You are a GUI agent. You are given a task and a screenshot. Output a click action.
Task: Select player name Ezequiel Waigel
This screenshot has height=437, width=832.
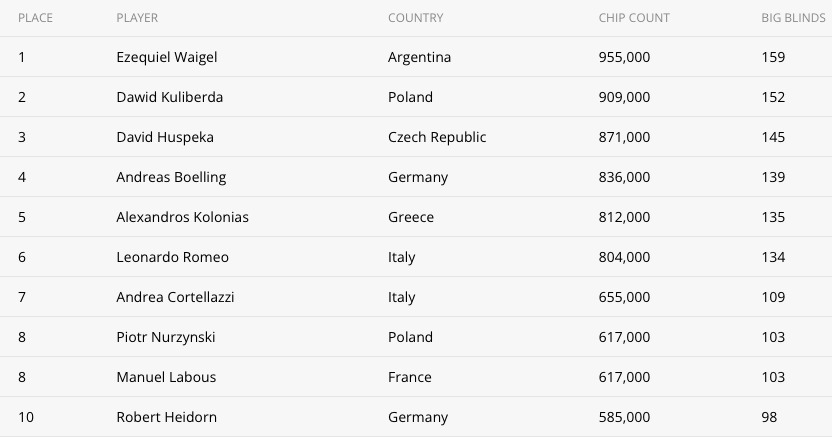pos(167,57)
